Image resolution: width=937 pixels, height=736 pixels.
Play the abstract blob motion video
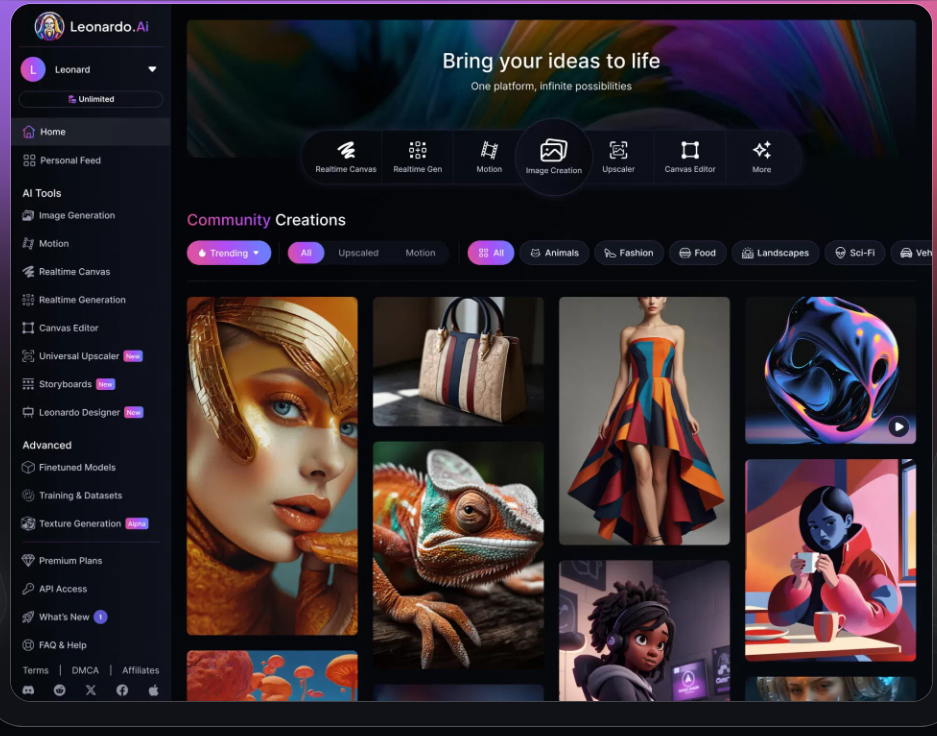click(898, 427)
